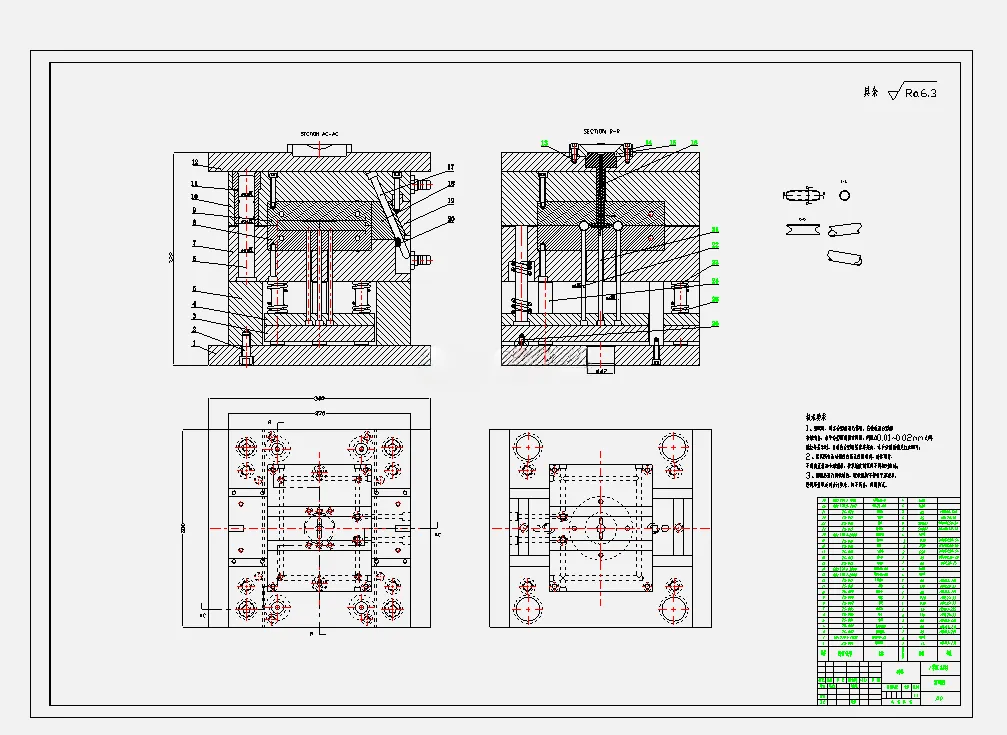The width and height of the screenshot is (1007, 735).
Task: Click green callout number 25
Action: [715, 300]
